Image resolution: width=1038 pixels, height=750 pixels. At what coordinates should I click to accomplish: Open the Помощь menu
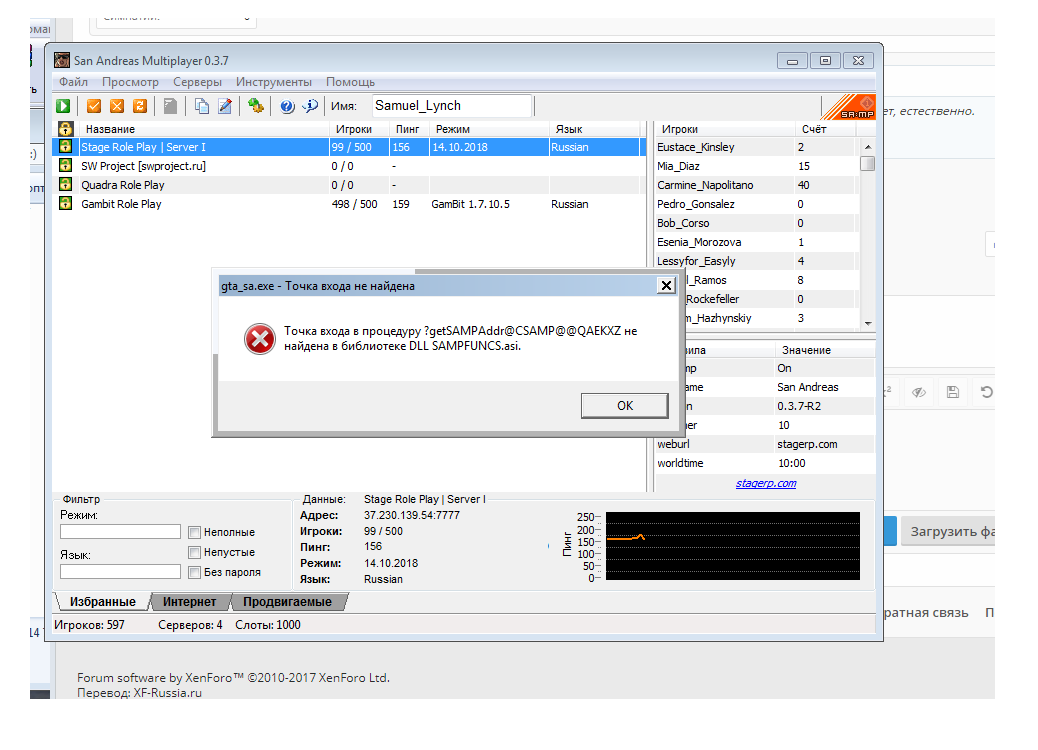point(350,82)
